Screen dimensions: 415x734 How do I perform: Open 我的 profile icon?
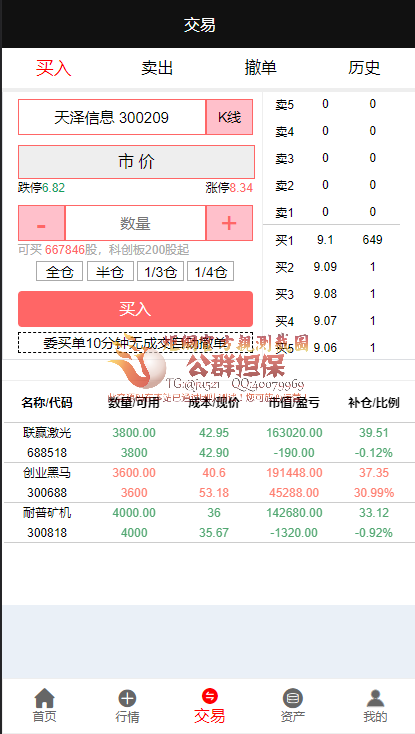pyautogui.click(x=375, y=698)
